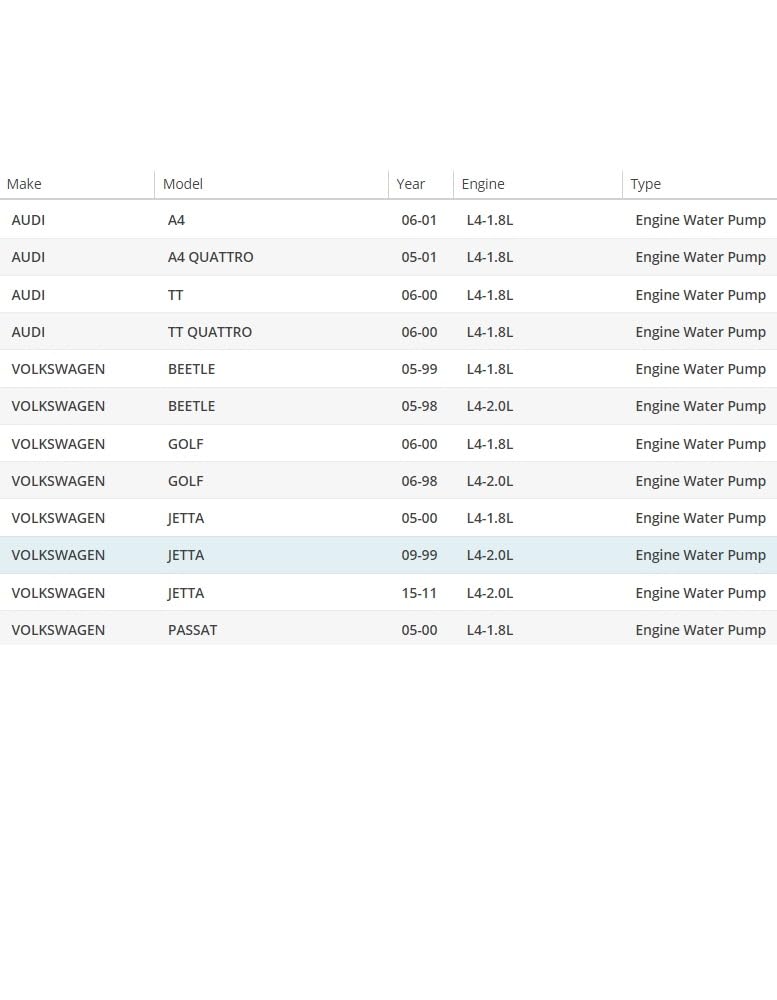Select the A4 model cell
Image resolution: width=777 pixels, height=1000 pixels.
176,220
